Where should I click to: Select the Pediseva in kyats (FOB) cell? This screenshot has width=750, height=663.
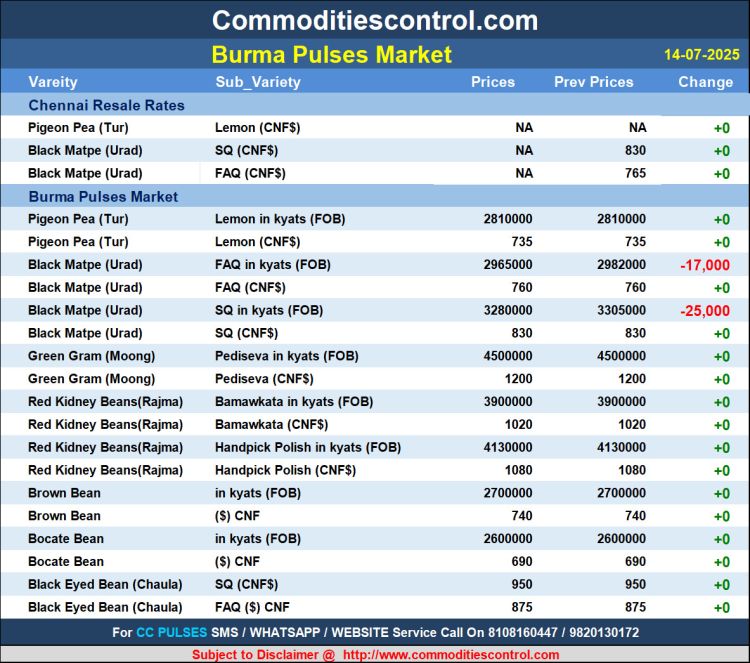pos(286,356)
